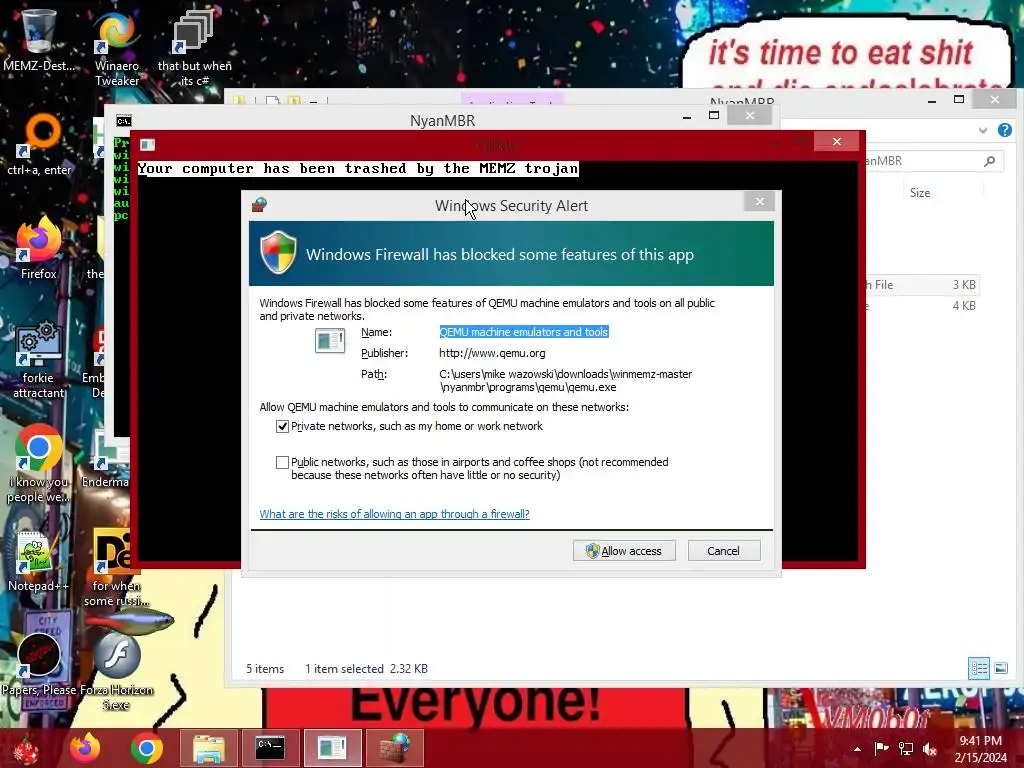Click the app icon next to Name field

[330, 340]
